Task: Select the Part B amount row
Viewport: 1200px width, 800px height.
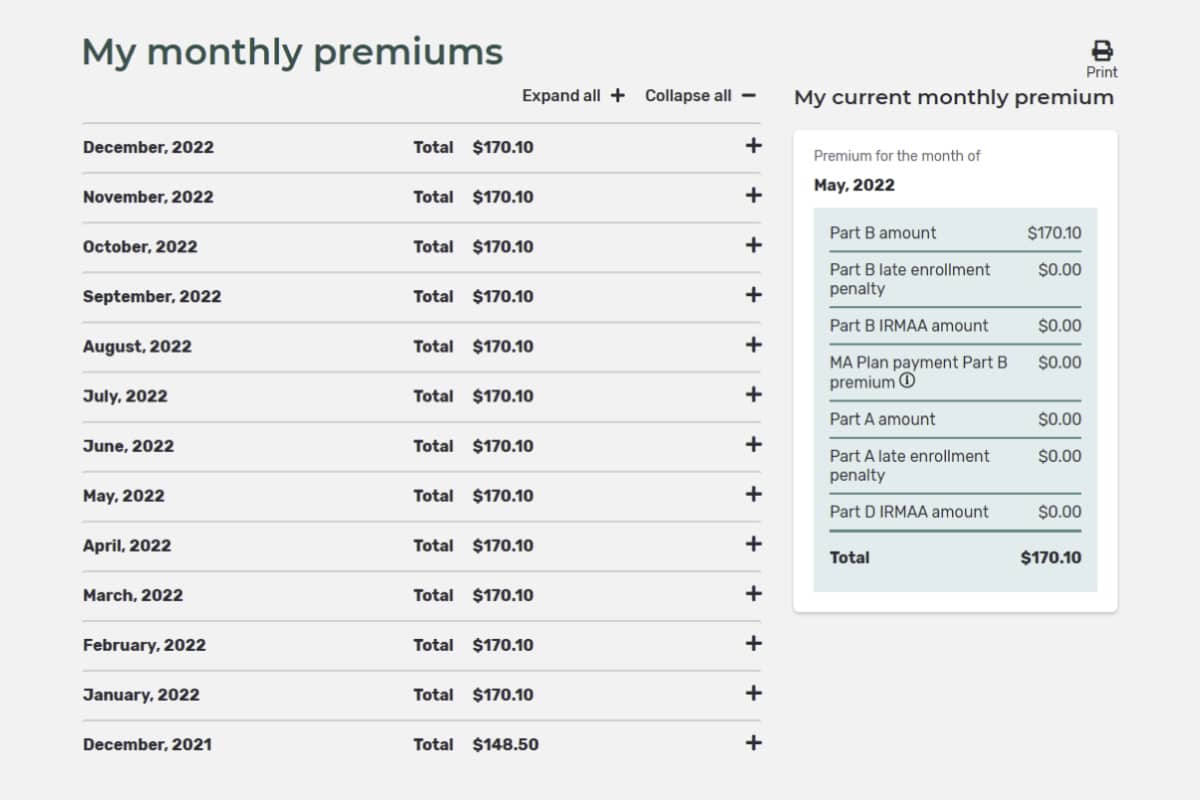Action: coord(954,232)
